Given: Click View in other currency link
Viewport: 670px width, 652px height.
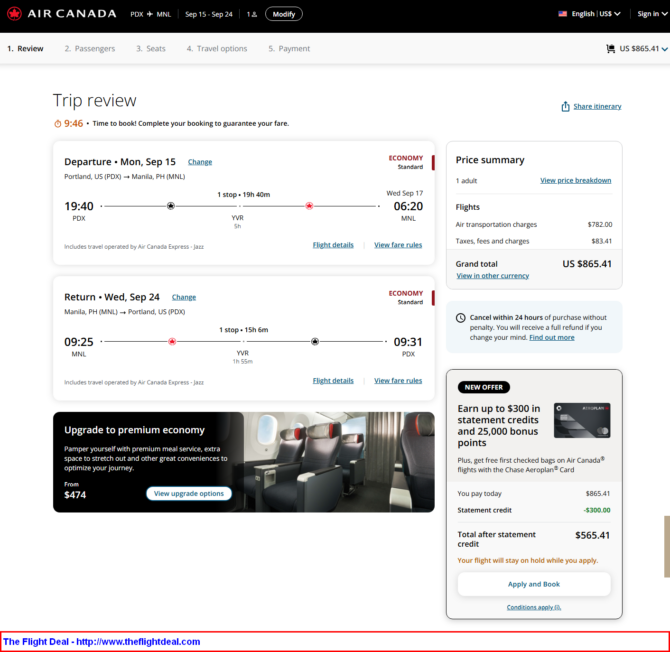Looking at the screenshot, I should pyautogui.click(x=492, y=276).
